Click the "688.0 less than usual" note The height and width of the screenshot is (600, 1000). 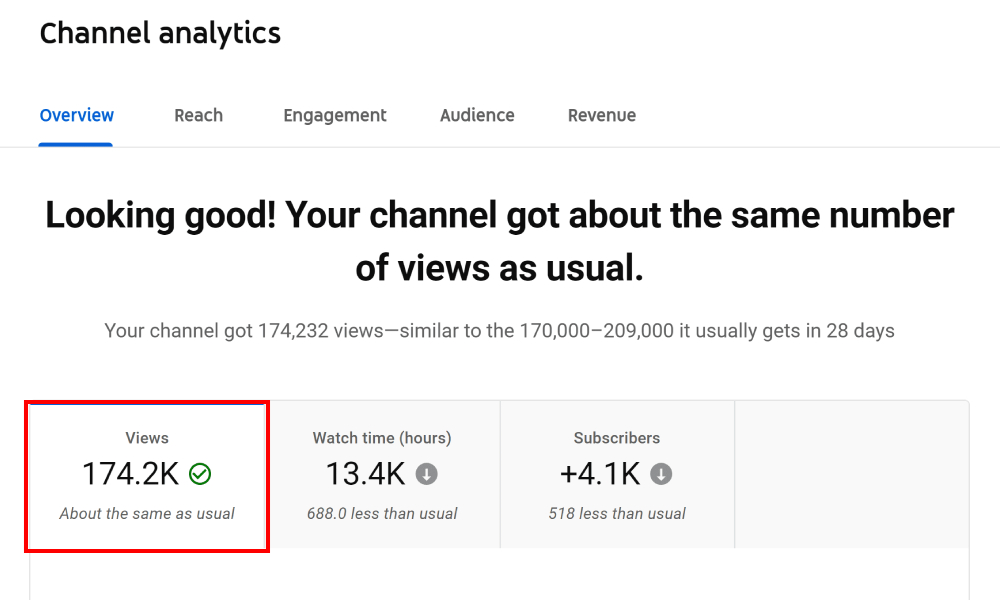(382, 514)
